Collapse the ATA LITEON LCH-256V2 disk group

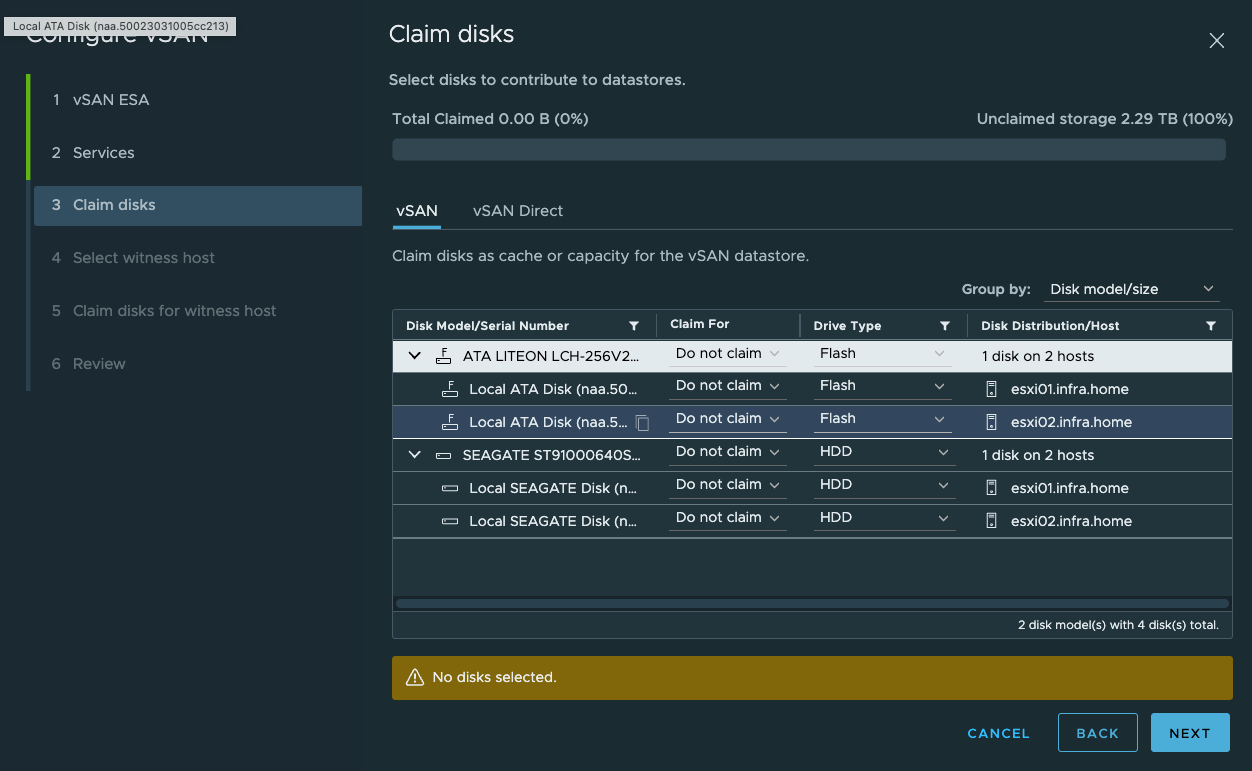point(413,355)
